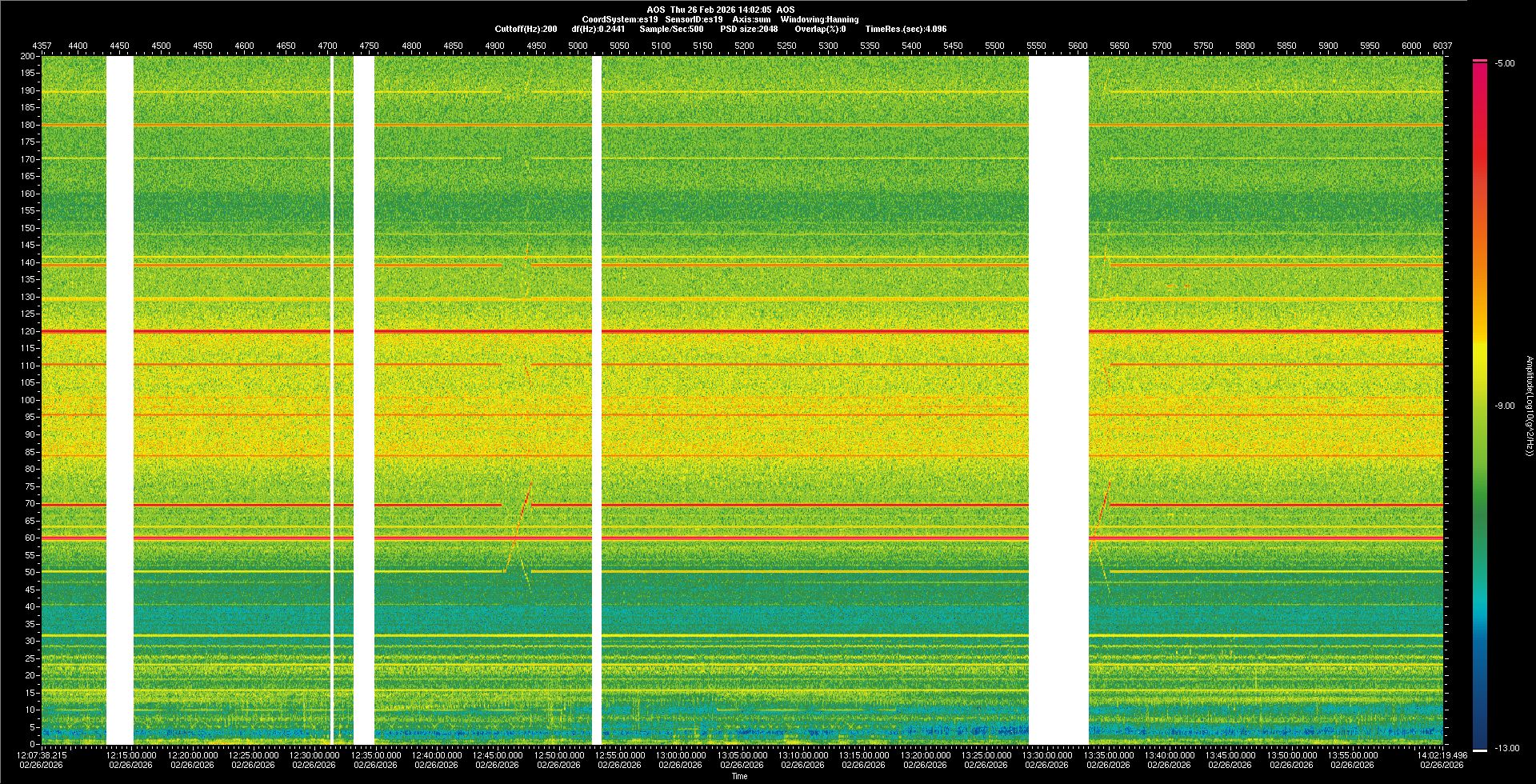Image resolution: width=1536 pixels, height=784 pixels.
Task: Select the 13:00:00.000 time axis label
Action: click(x=681, y=754)
